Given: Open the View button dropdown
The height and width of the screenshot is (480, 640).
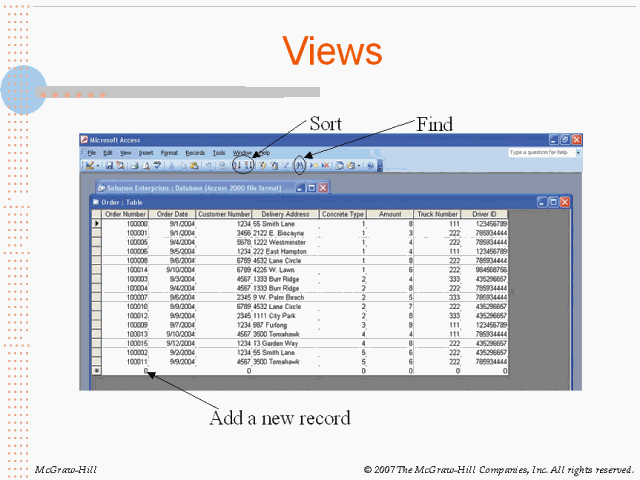Looking at the screenshot, I should (96, 165).
